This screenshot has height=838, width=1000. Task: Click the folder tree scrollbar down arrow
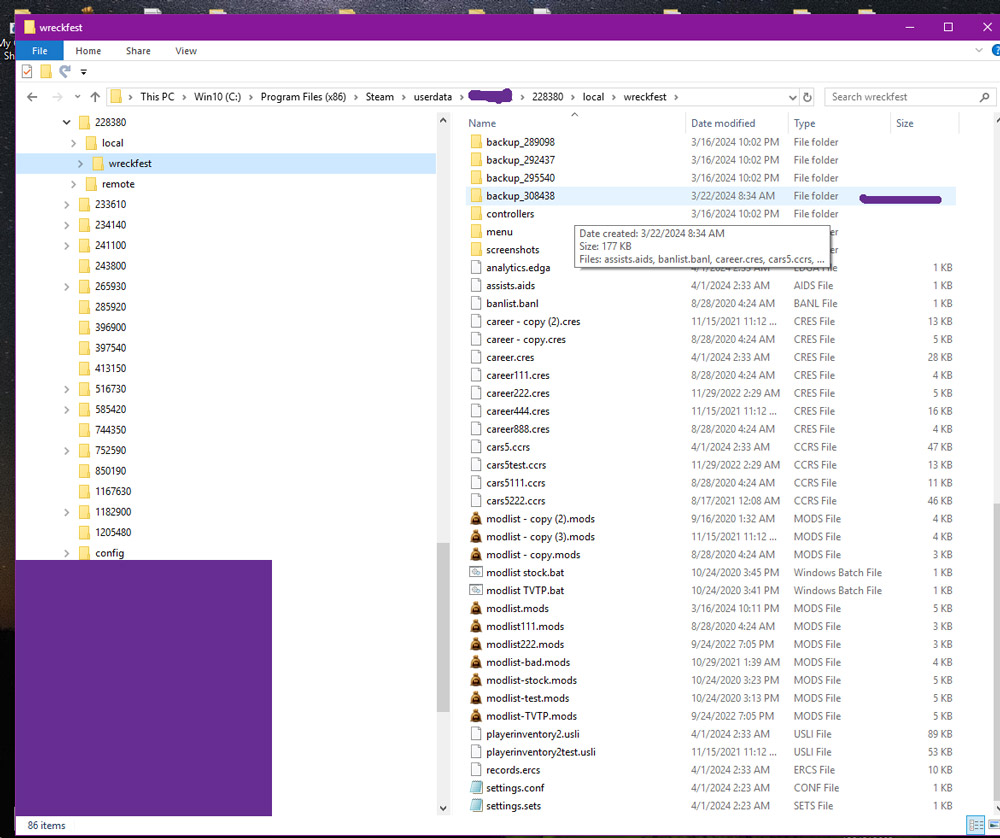point(443,808)
